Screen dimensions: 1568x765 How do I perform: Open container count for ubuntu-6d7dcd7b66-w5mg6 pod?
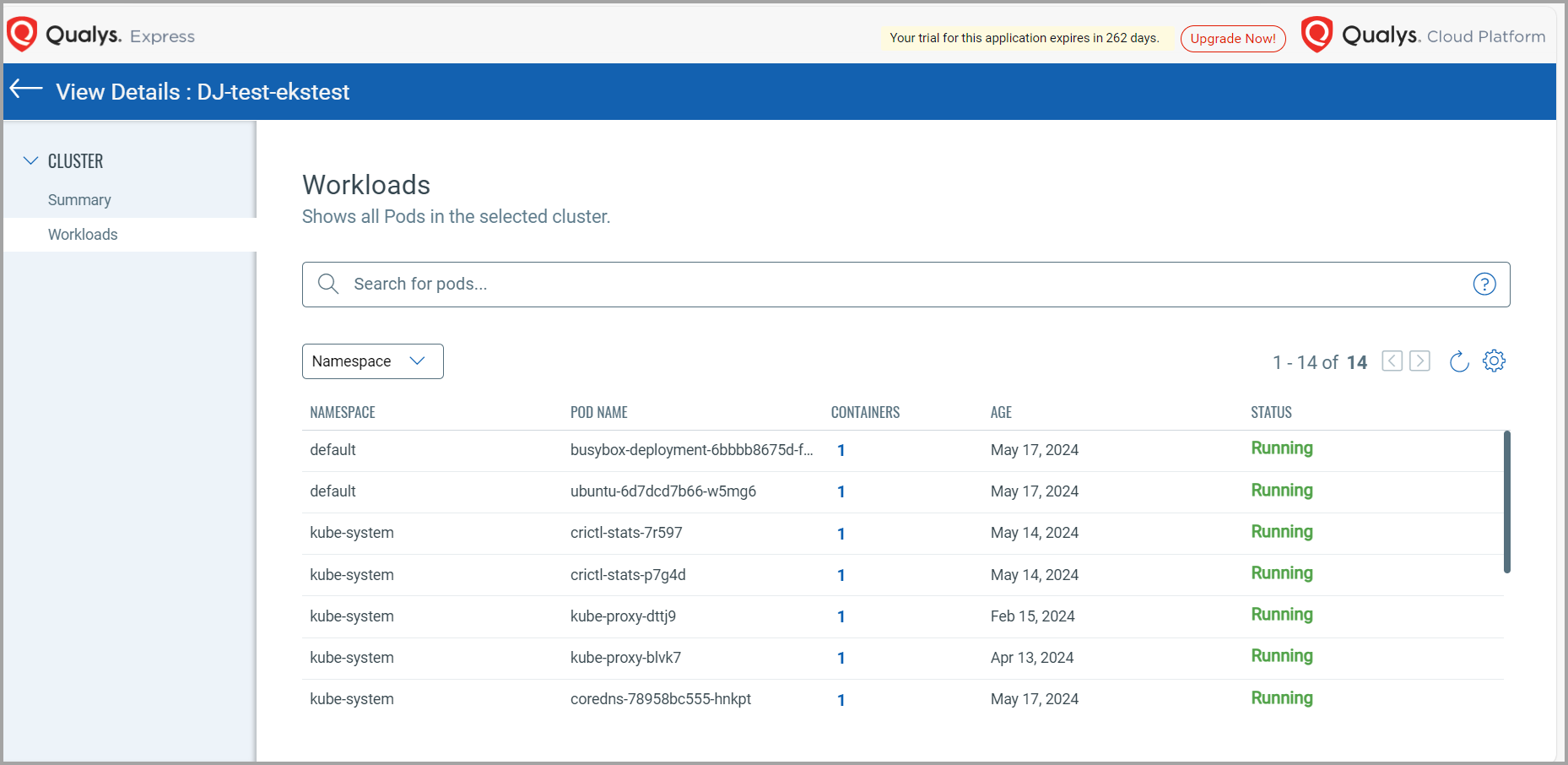(x=841, y=491)
